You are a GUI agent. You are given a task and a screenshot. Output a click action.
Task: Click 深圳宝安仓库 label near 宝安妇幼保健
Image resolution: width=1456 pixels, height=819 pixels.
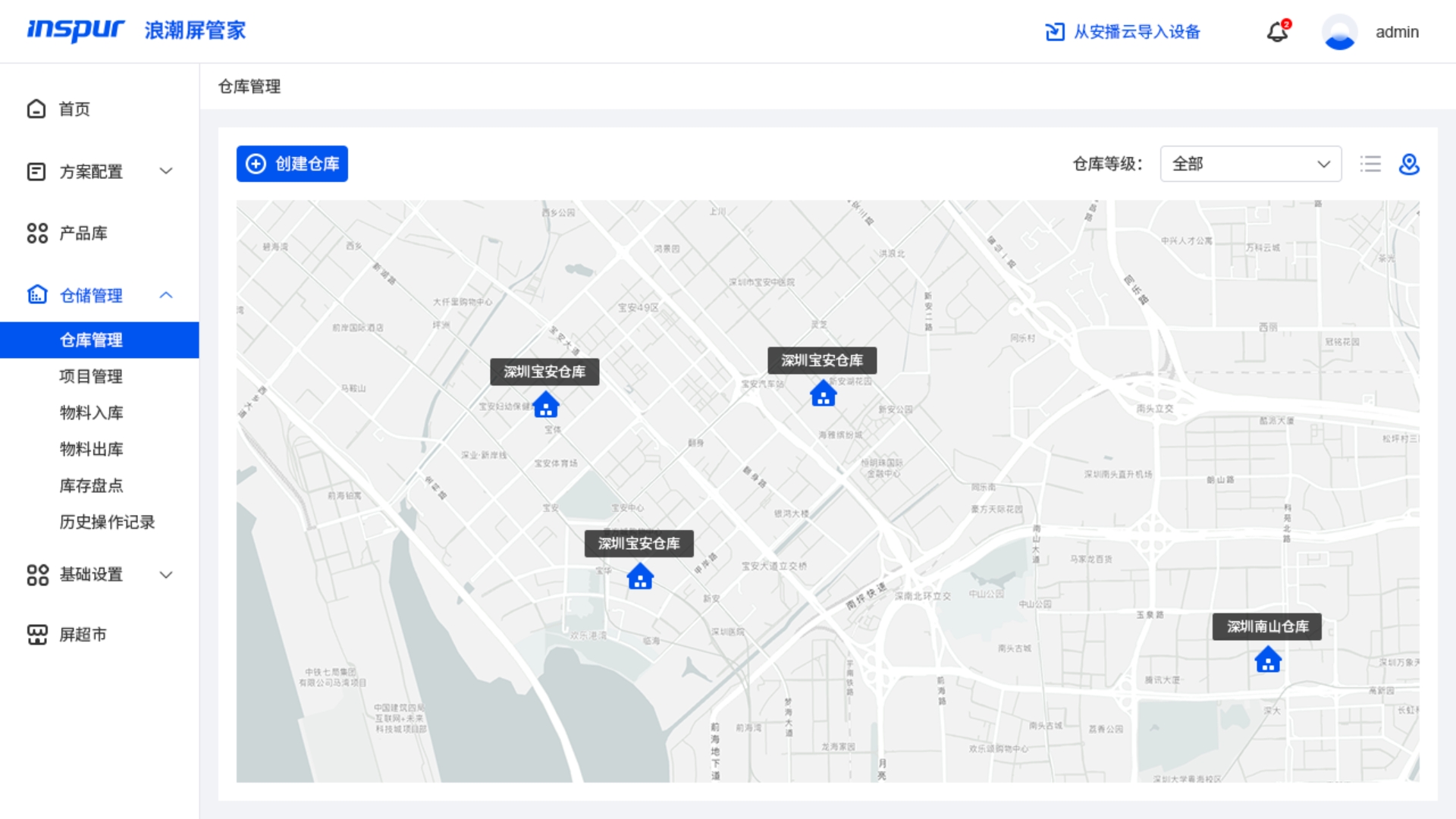tap(544, 372)
